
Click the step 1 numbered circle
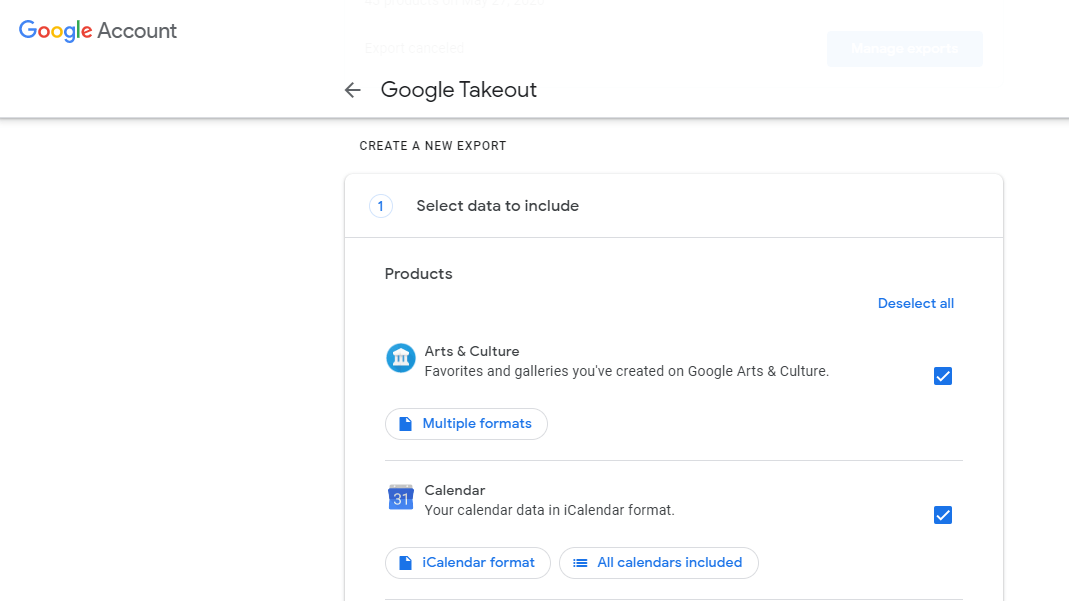click(x=381, y=206)
